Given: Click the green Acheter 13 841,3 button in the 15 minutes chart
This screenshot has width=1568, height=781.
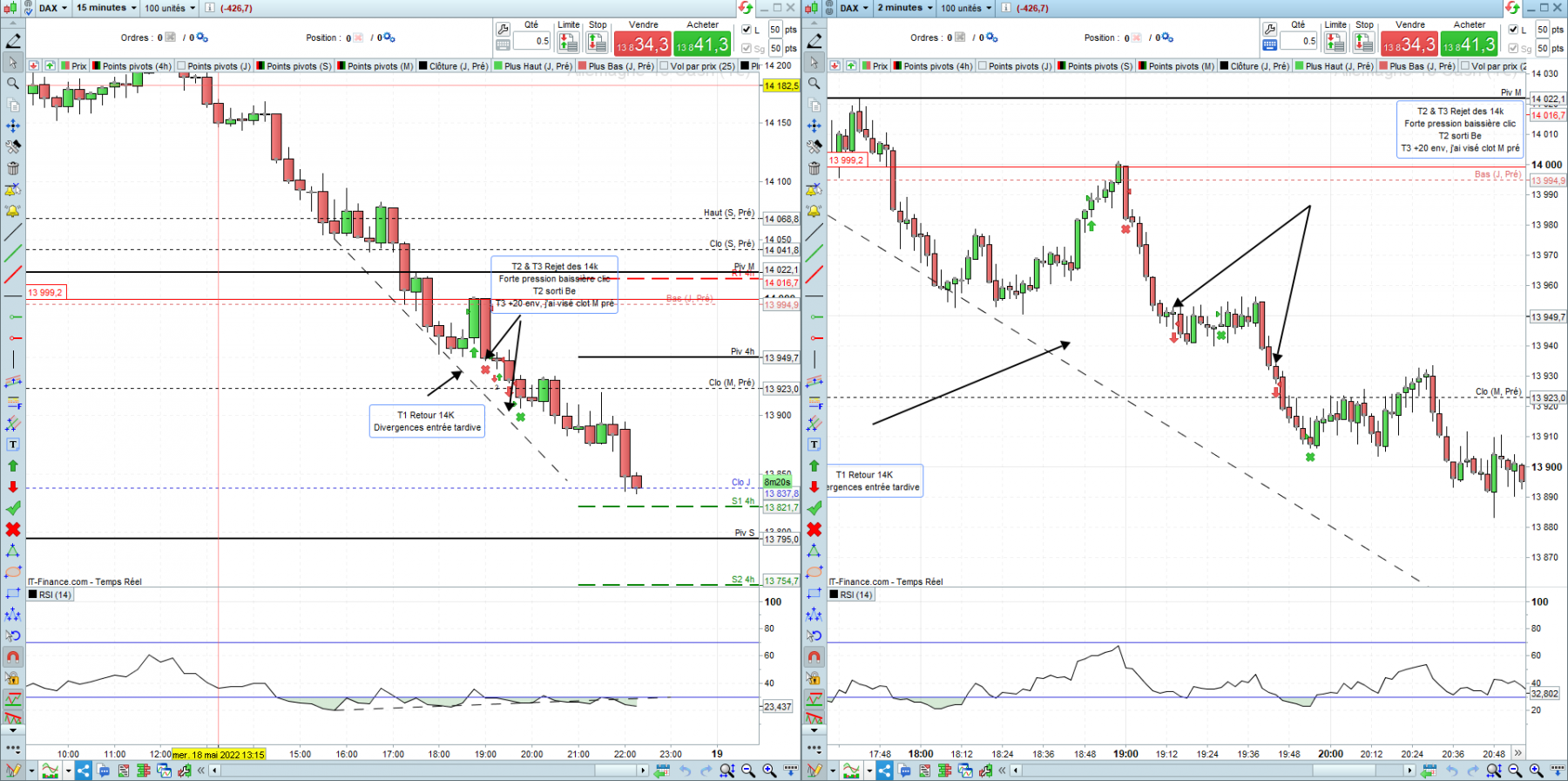Looking at the screenshot, I should 702,44.
